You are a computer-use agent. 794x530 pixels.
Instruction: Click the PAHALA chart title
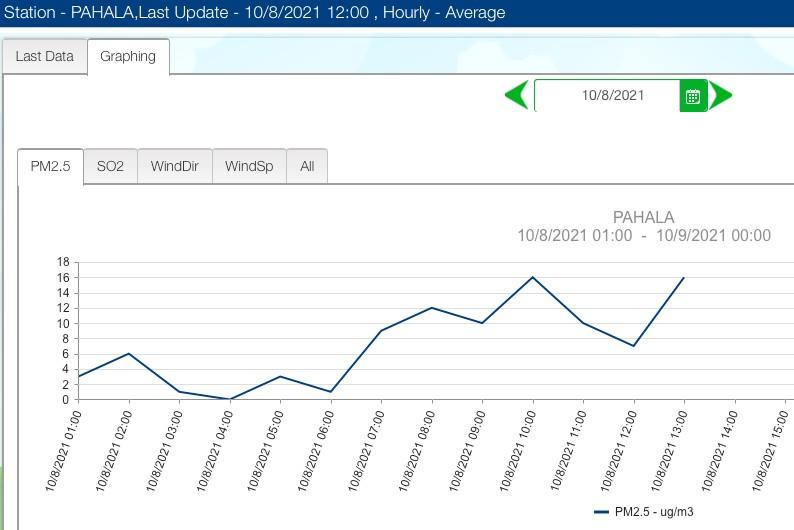(643, 217)
